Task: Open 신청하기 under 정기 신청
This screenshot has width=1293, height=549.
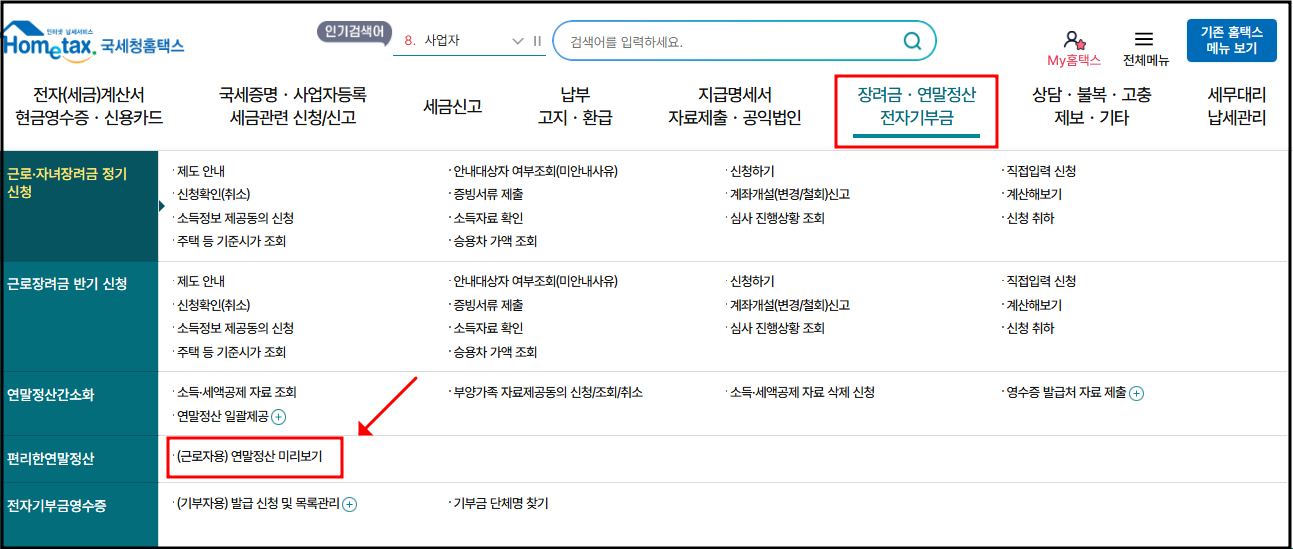Action: 752,172
